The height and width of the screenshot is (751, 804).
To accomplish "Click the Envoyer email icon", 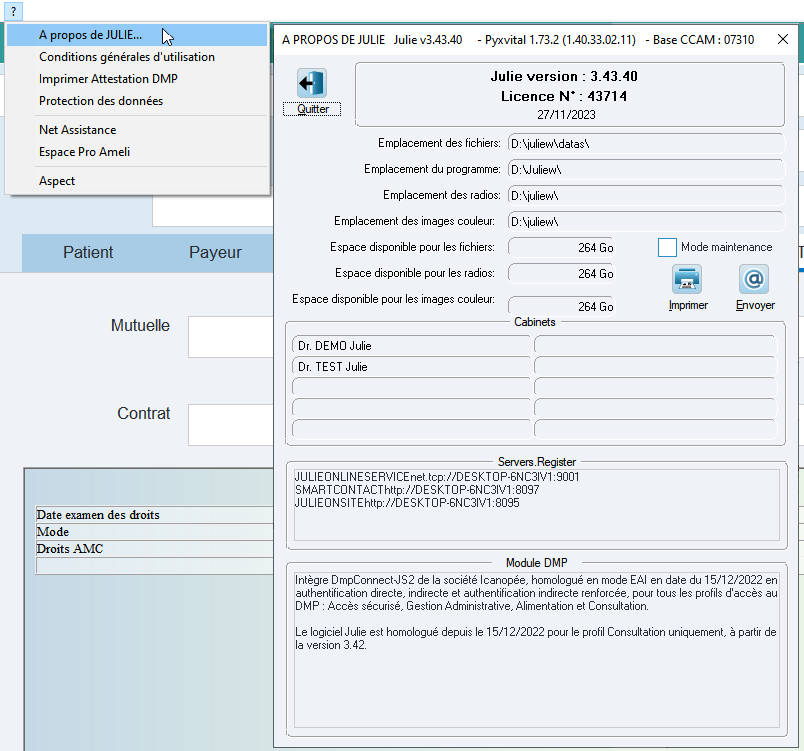I will (754, 279).
